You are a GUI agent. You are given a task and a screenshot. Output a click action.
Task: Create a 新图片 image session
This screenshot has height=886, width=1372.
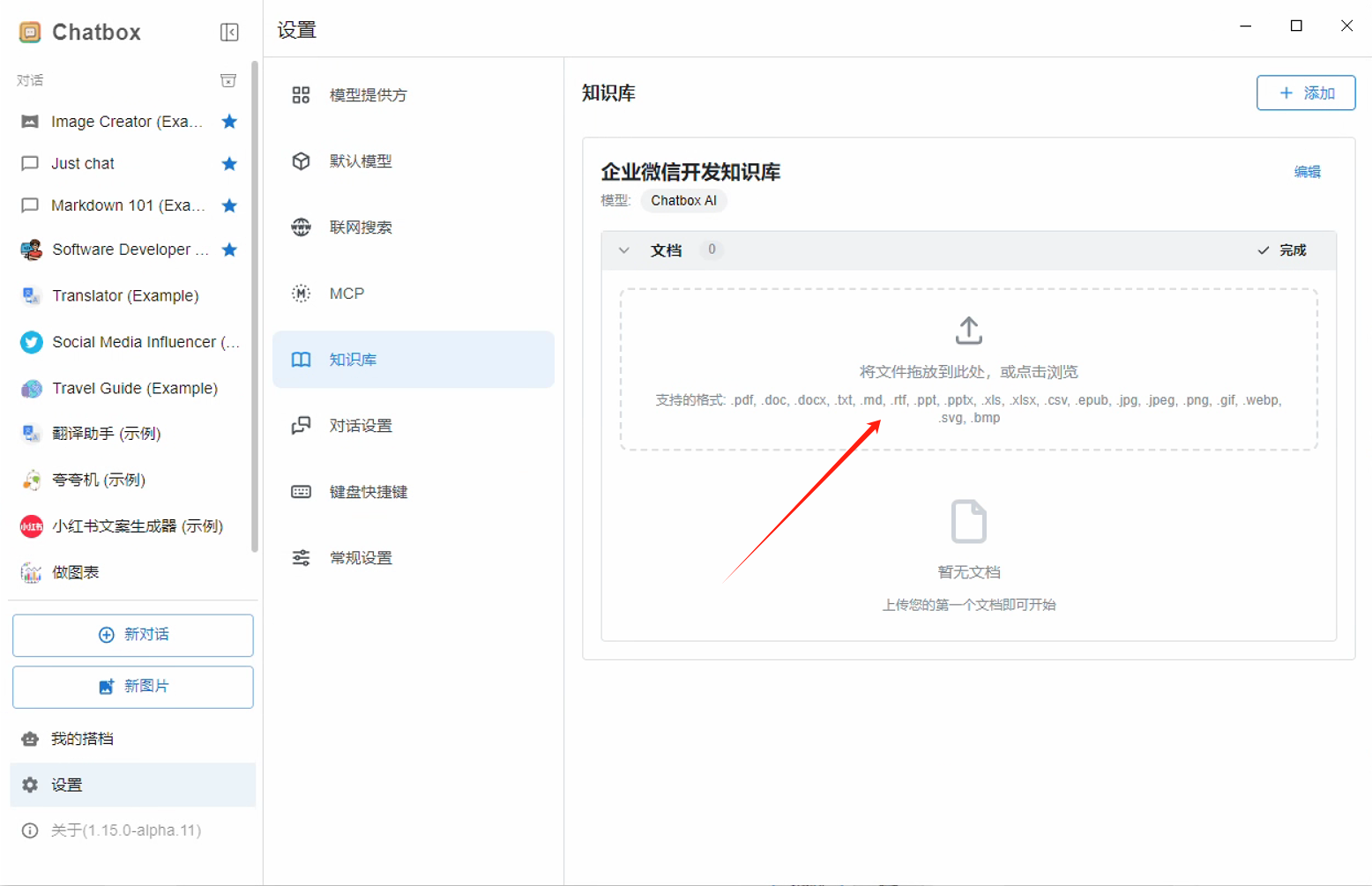(133, 687)
